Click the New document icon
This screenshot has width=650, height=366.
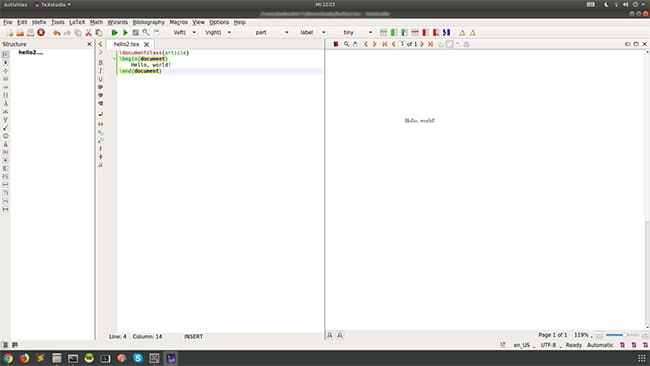click(x=10, y=33)
